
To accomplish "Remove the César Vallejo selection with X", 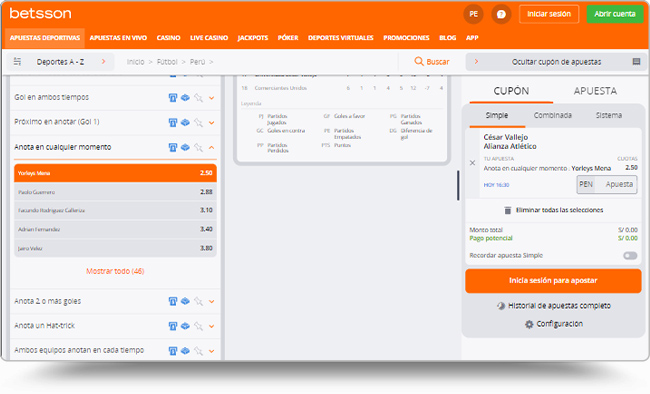I will (x=472, y=163).
